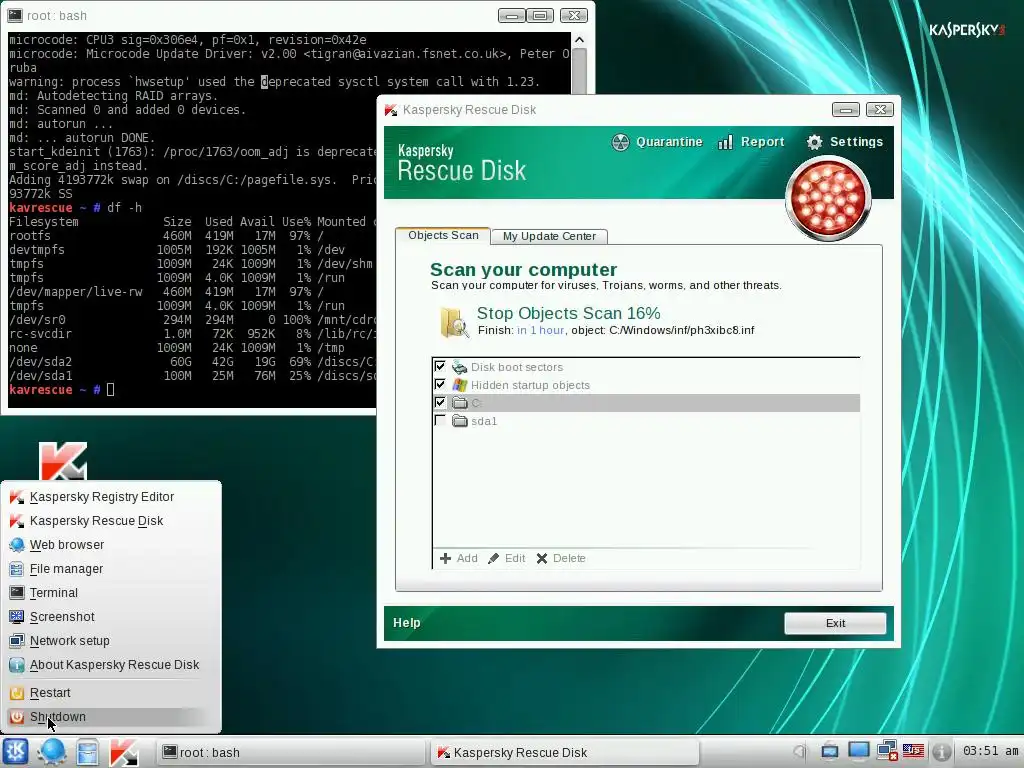Open File manager from start menu
The width and height of the screenshot is (1024, 768).
click(66, 569)
